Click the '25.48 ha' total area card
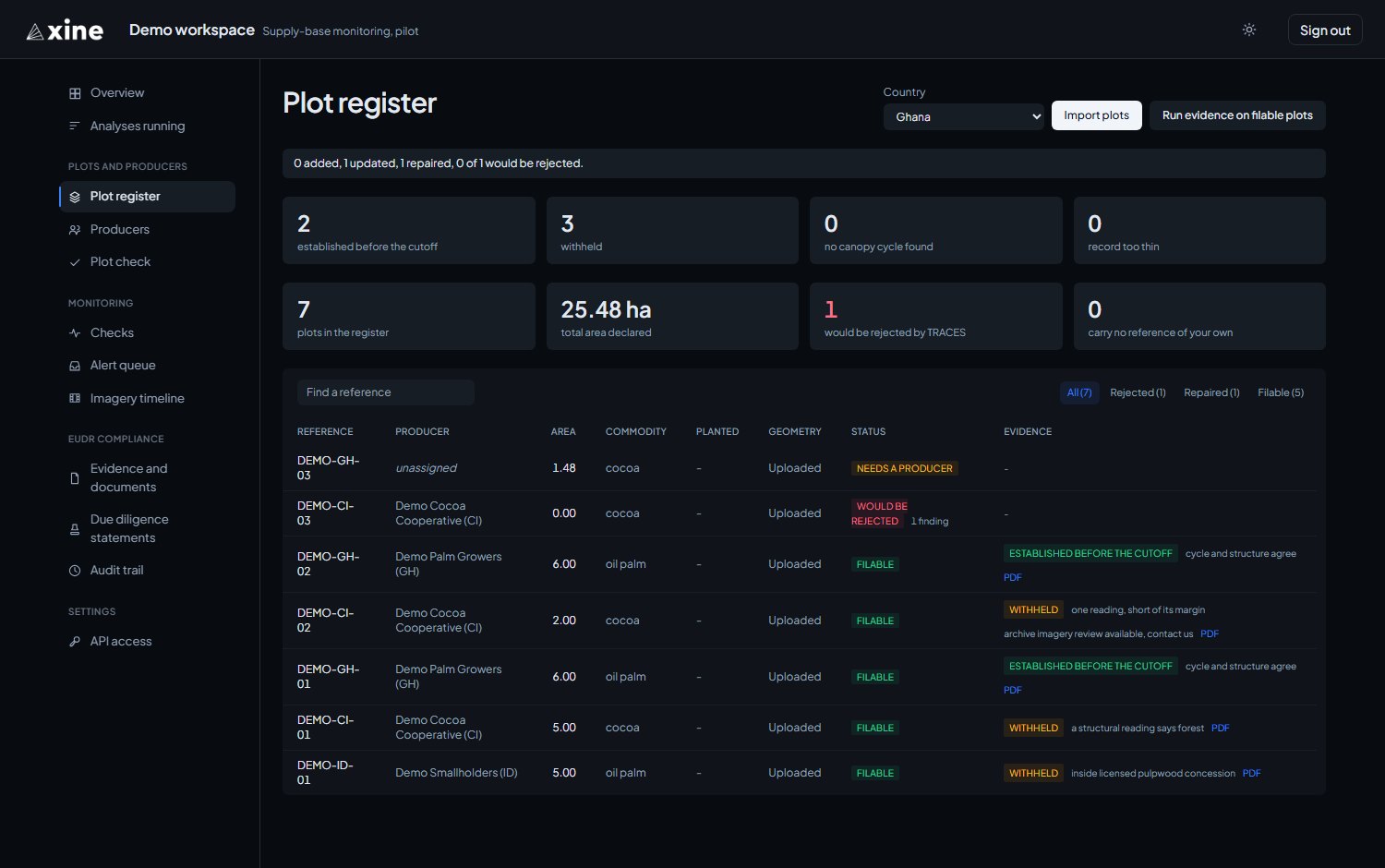 (x=672, y=317)
